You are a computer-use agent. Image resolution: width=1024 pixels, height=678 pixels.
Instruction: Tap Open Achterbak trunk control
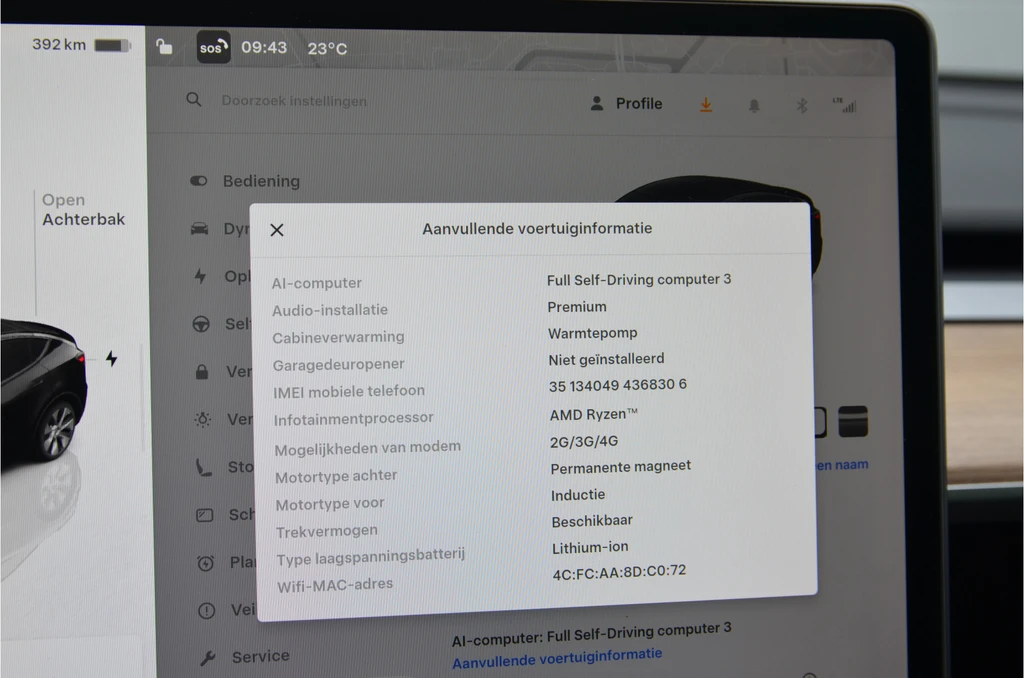coord(83,210)
